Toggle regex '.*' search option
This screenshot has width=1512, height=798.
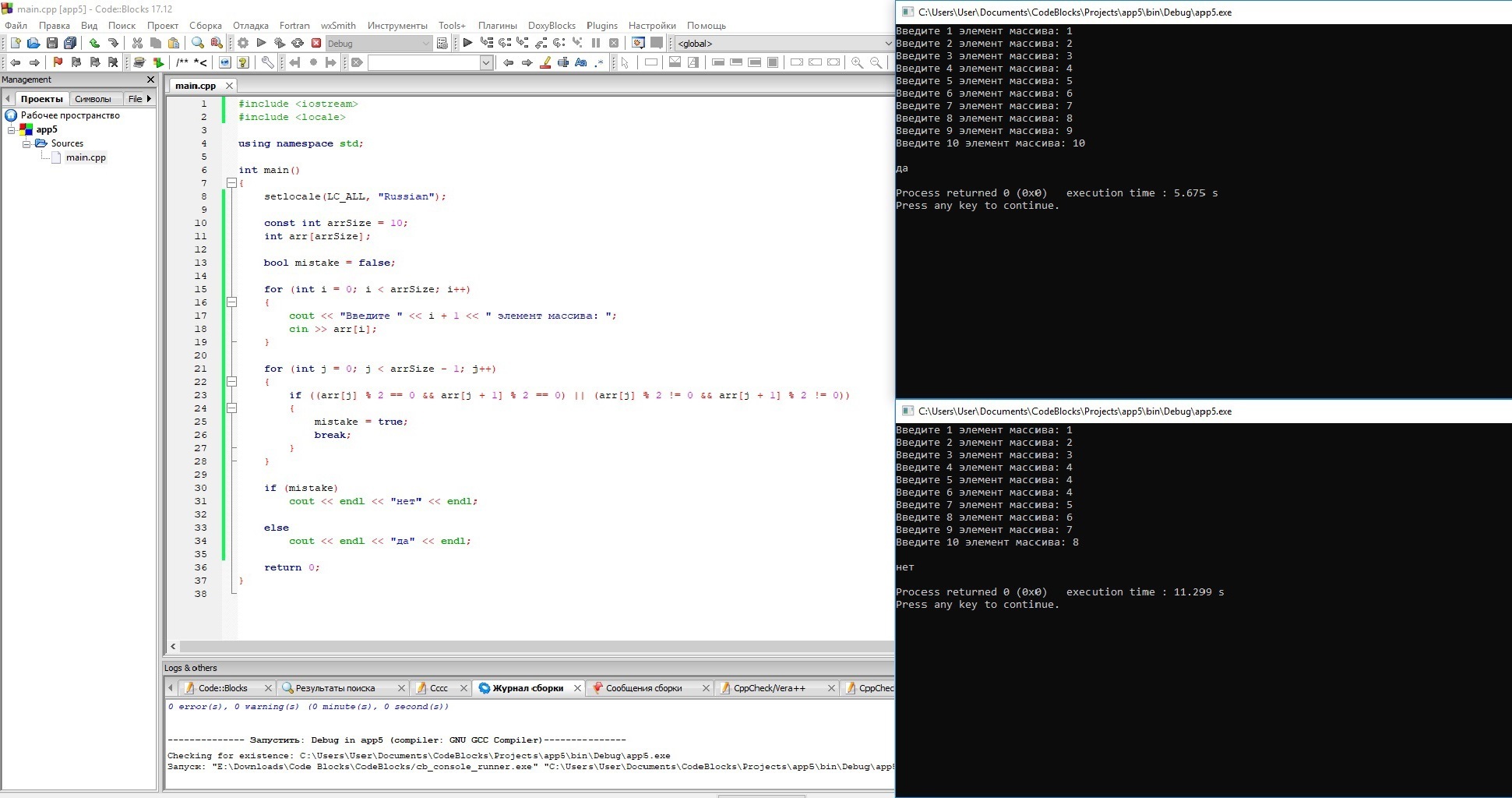point(598,63)
